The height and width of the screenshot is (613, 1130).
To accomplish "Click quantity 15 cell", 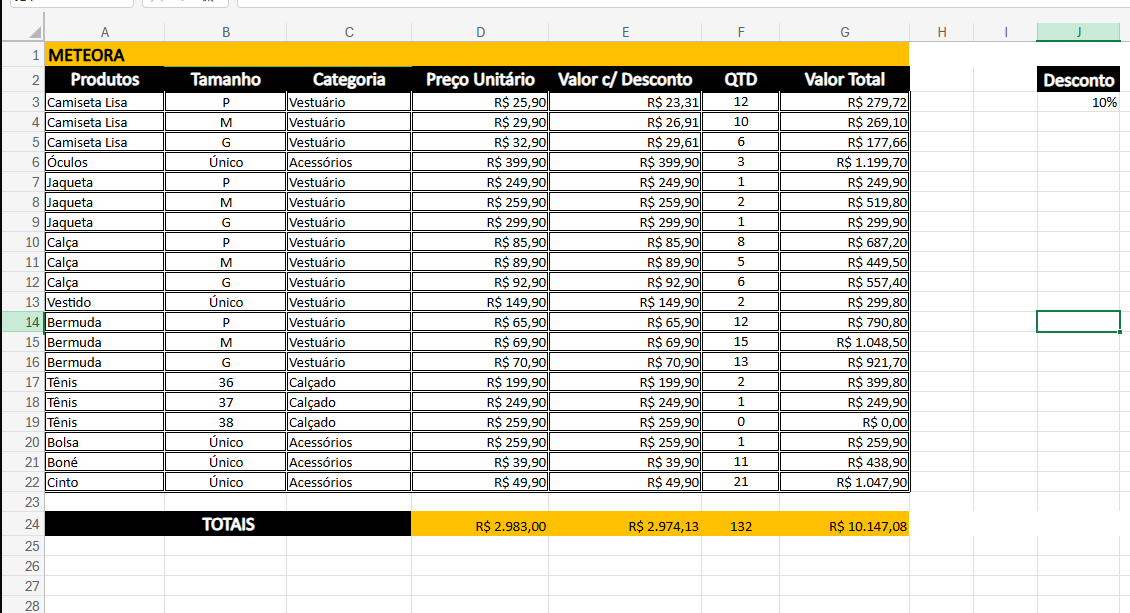I will [x=741, y=342].
